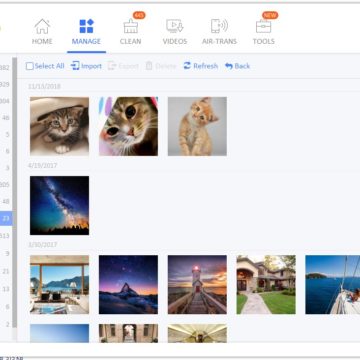Select the close-up cat face photo
This screenshot has height=360, width=360.
coord(128,126)
